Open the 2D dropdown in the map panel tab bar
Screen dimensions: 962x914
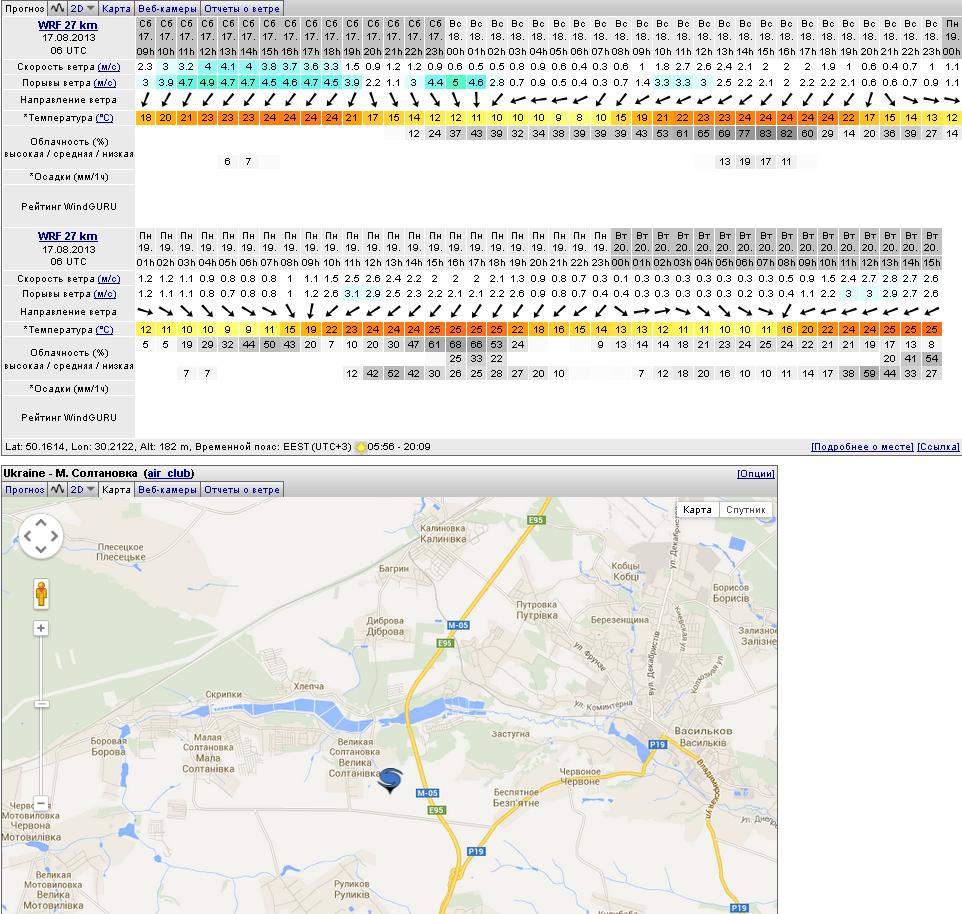tap(82, 490)
